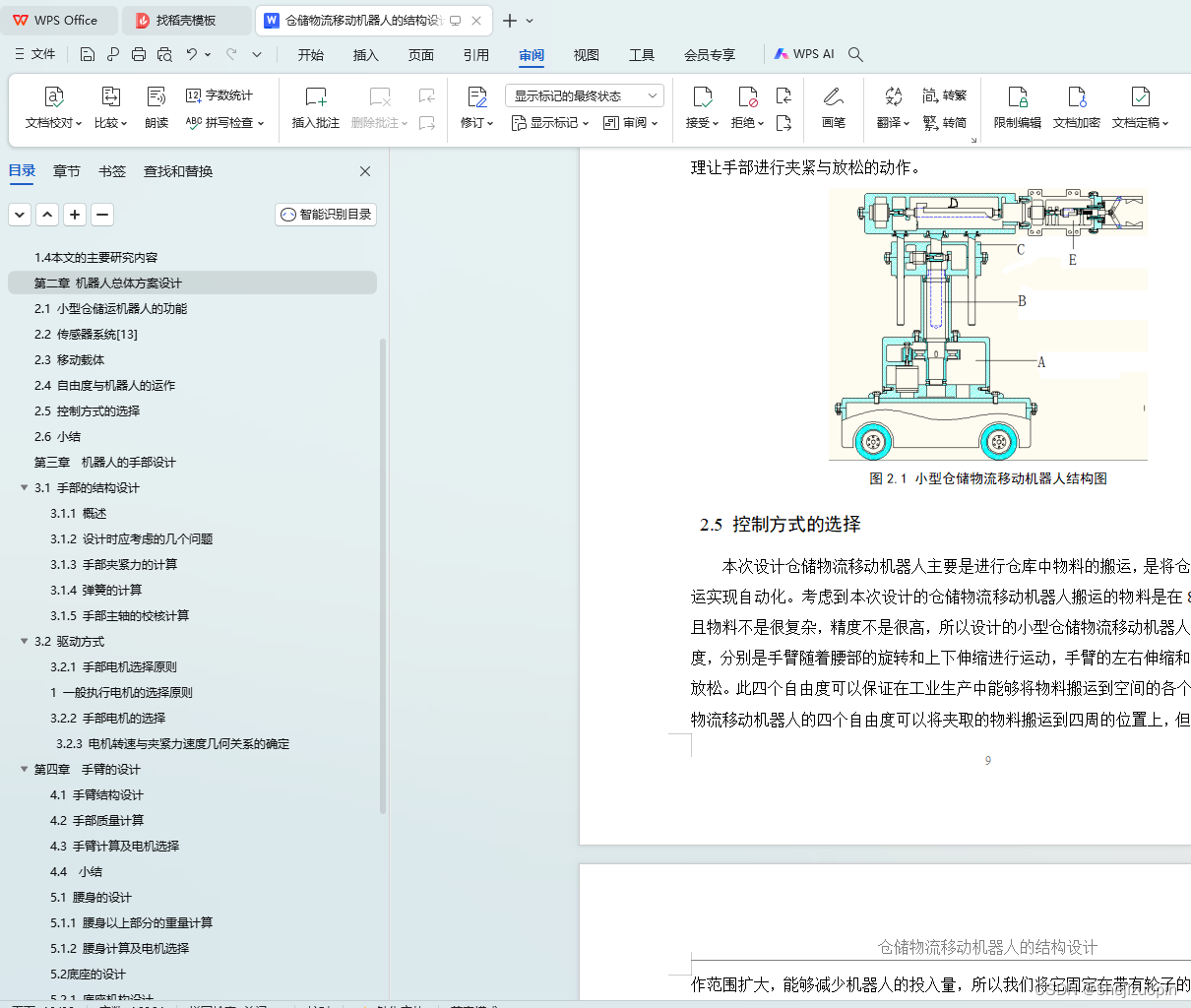The image size is (1191, 1008).
Task: Switch to the 开始 ribbon tab
Action: (x=311, y=55)
